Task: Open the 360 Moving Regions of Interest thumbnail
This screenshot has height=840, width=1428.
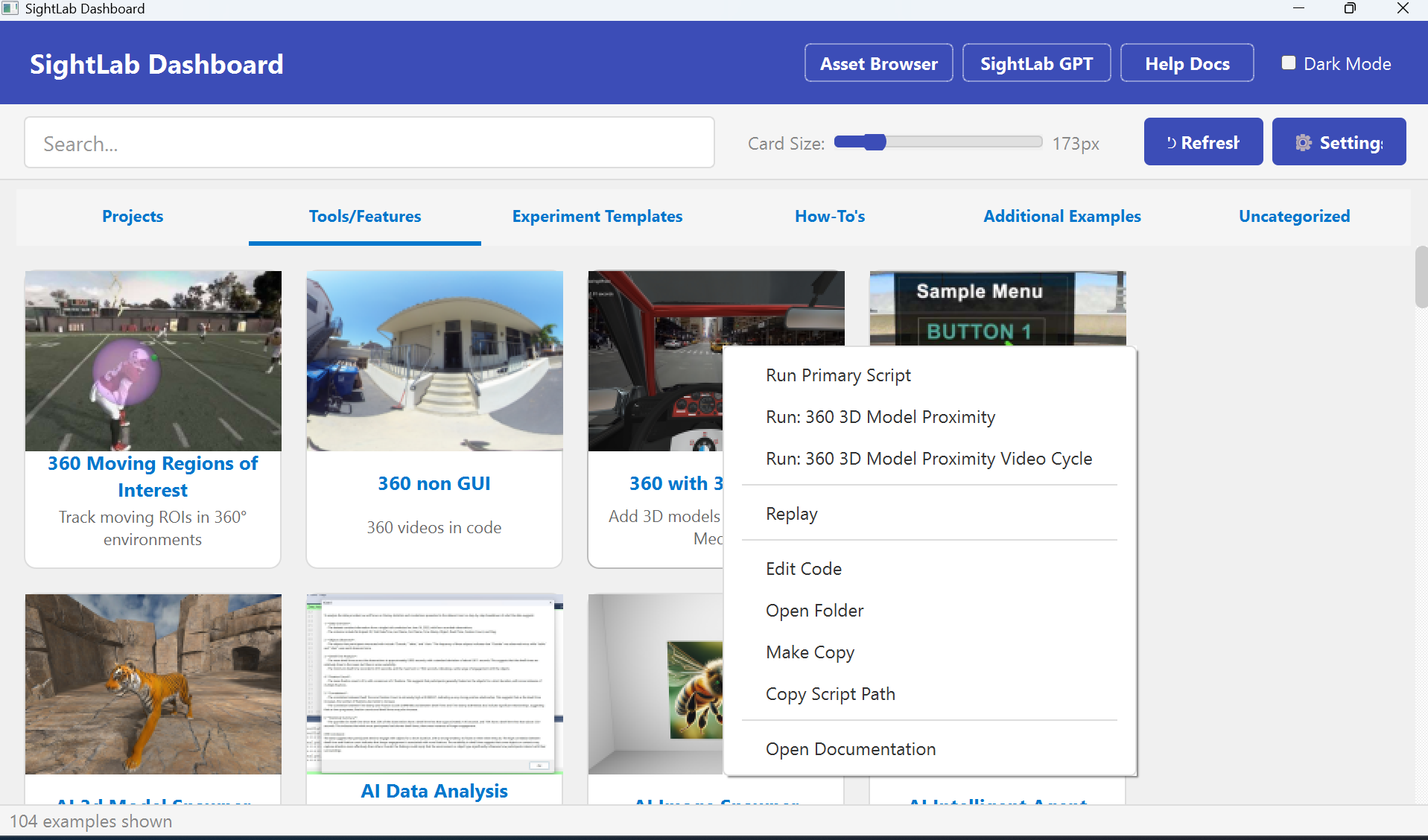Action: pos(153,360)
